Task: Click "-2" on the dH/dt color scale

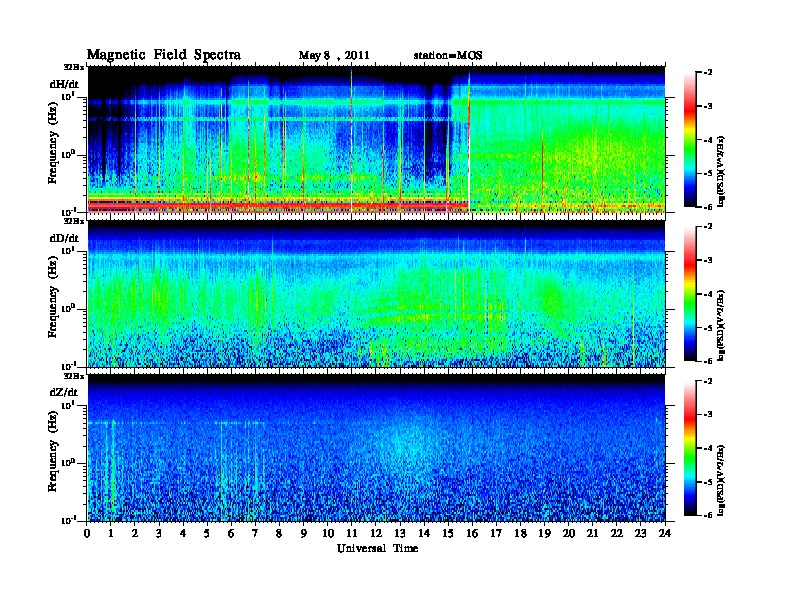Action: click(708, 72)
